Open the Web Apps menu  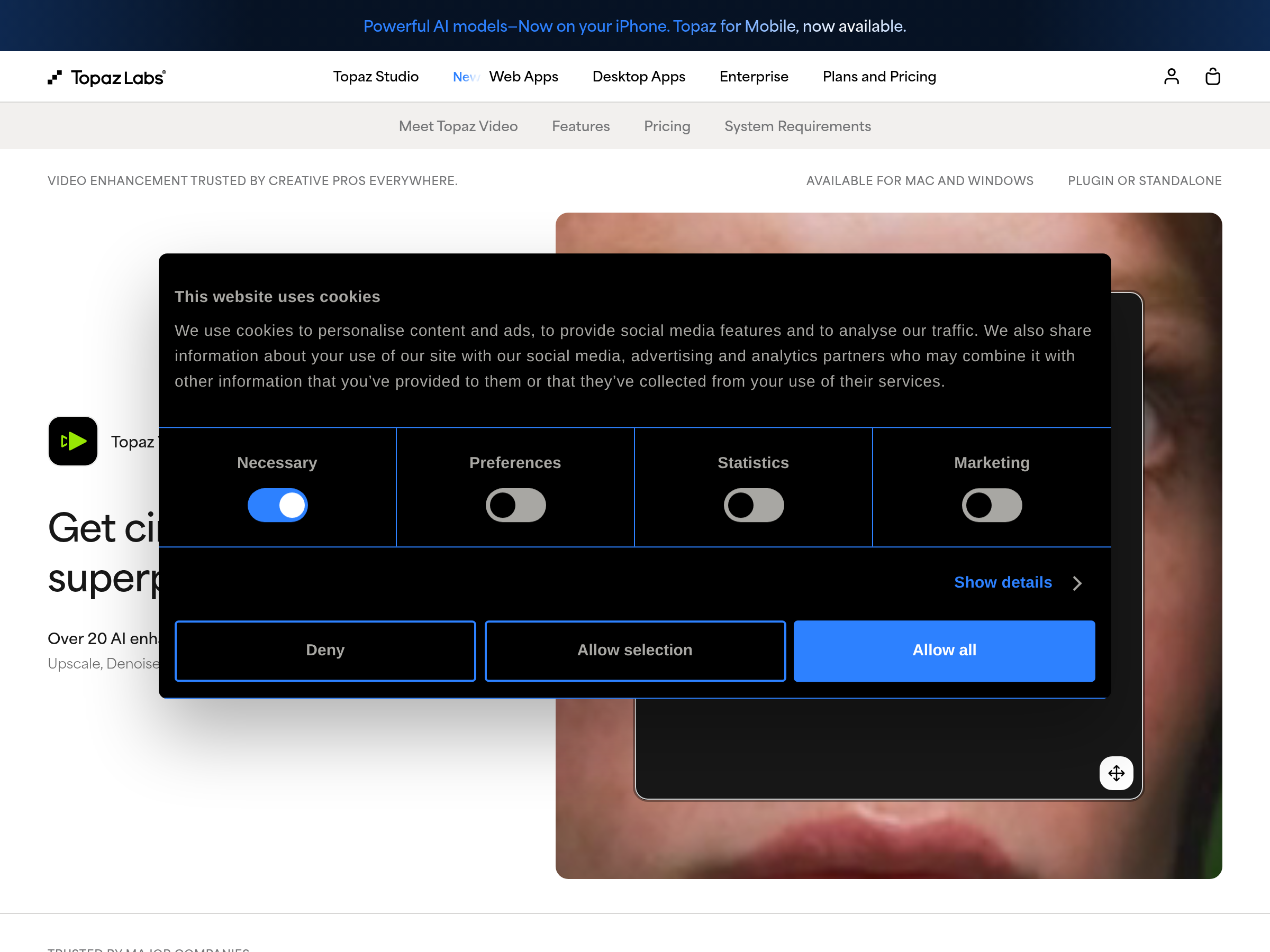pos(523,76)
